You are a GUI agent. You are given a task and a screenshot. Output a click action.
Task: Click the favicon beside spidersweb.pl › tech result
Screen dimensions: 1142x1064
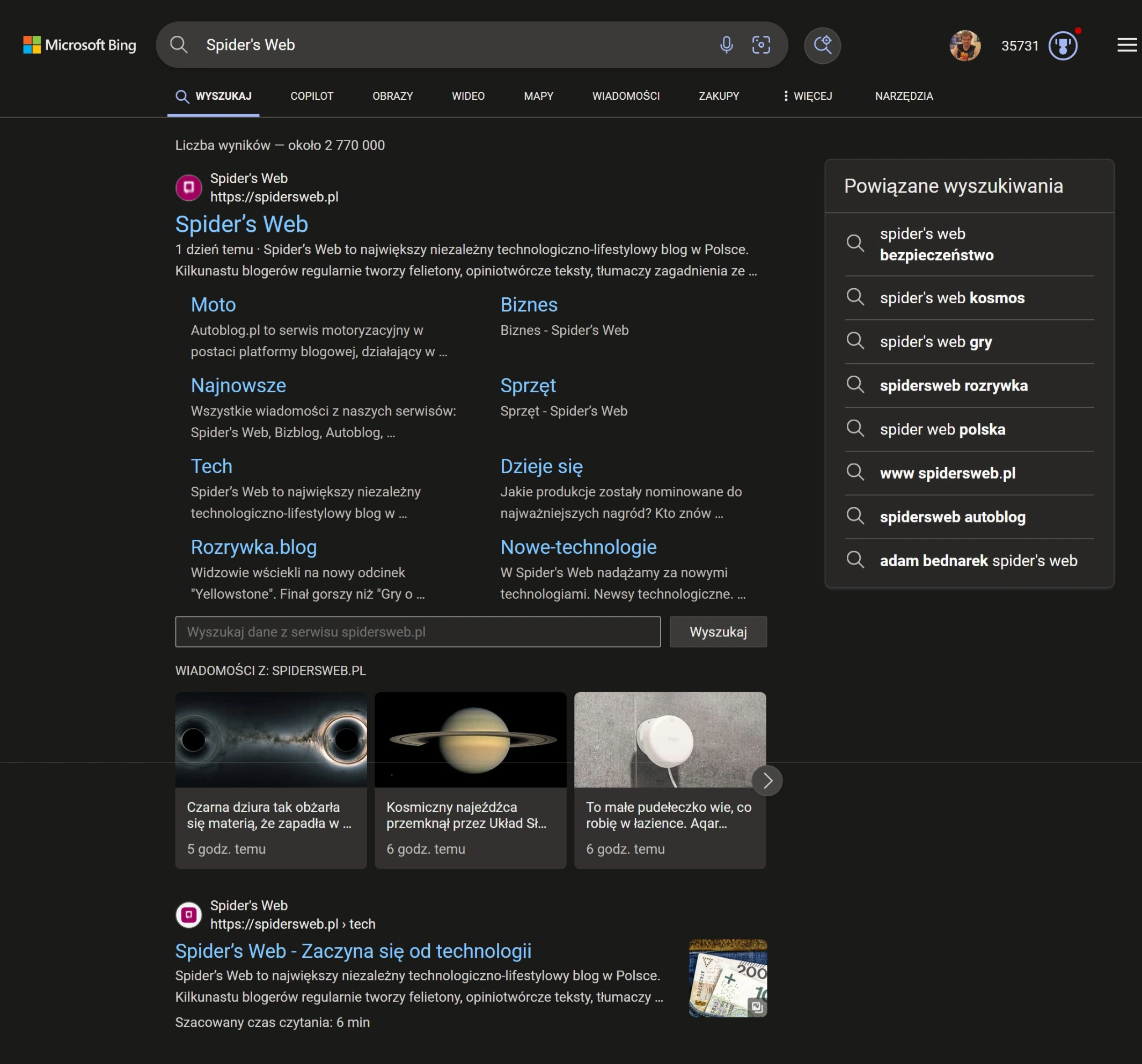point(188,915)
